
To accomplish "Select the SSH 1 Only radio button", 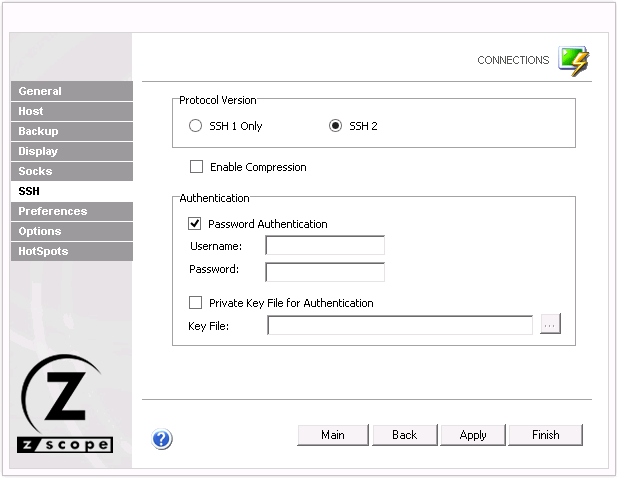I will pos(196,126).
